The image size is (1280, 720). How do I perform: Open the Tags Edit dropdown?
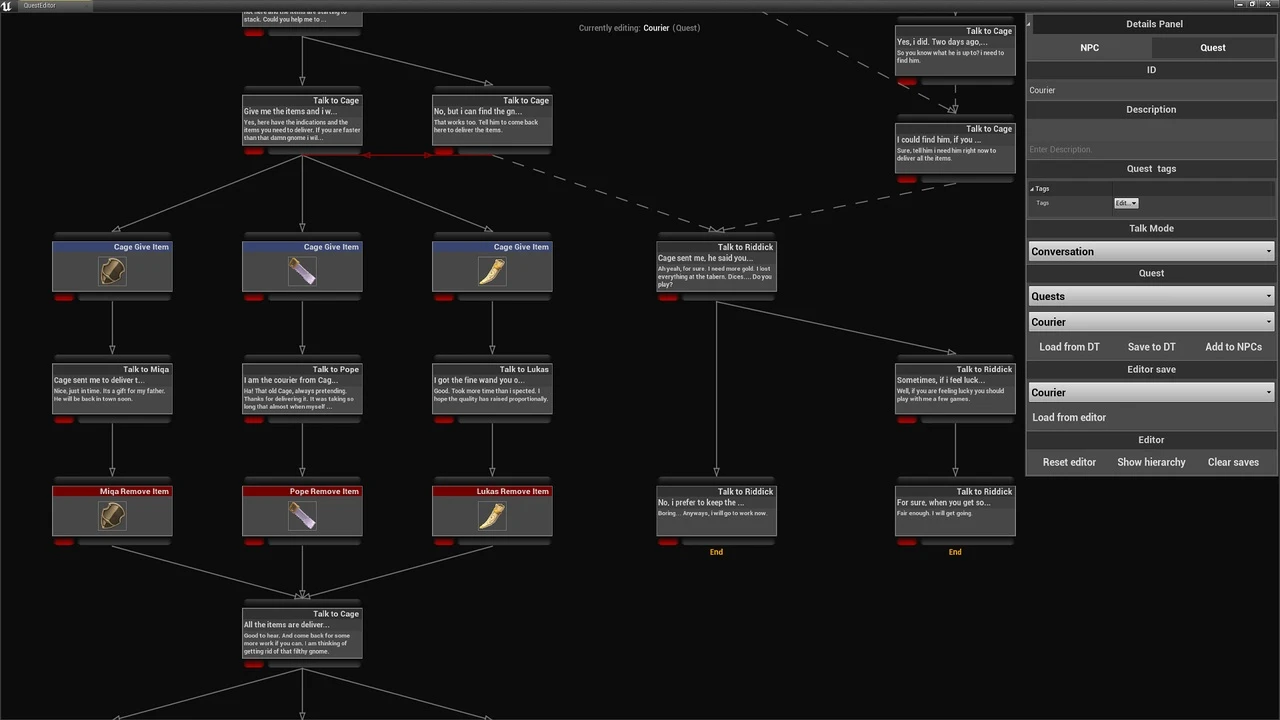[x=1126, y=203]
